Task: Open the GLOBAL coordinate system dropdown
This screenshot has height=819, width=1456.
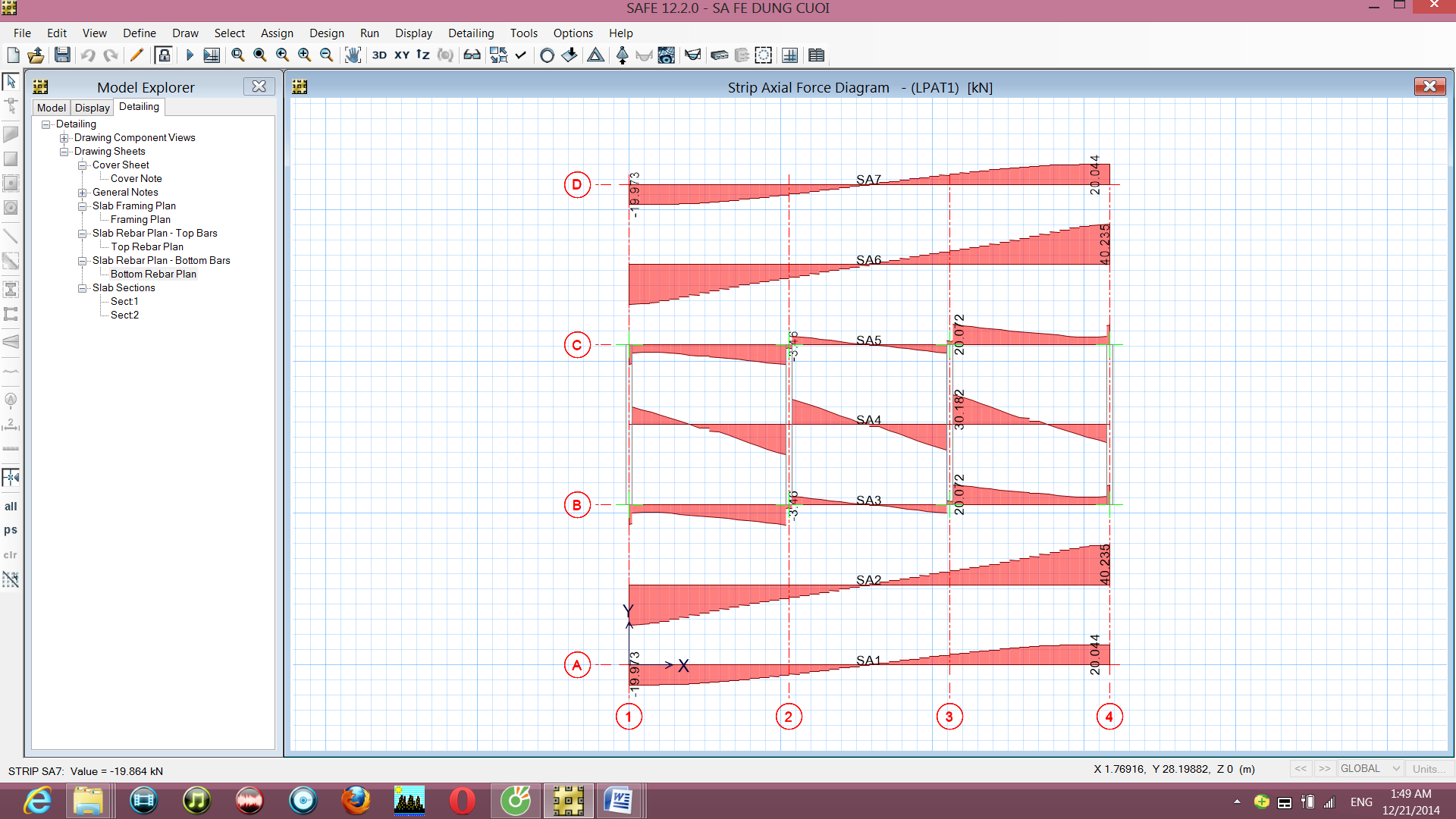Action: [x=1370, y=769]
